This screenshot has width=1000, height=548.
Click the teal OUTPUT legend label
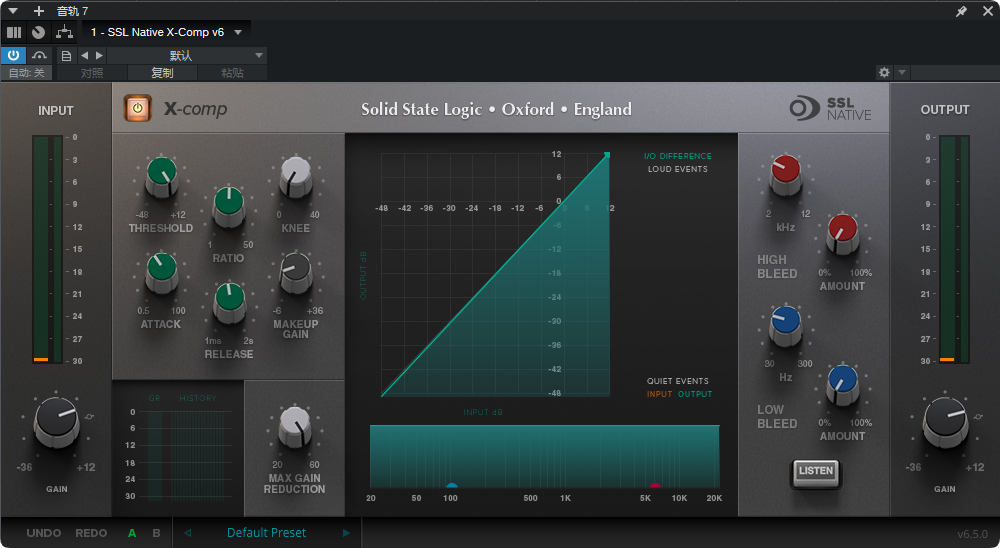(695, 394)
